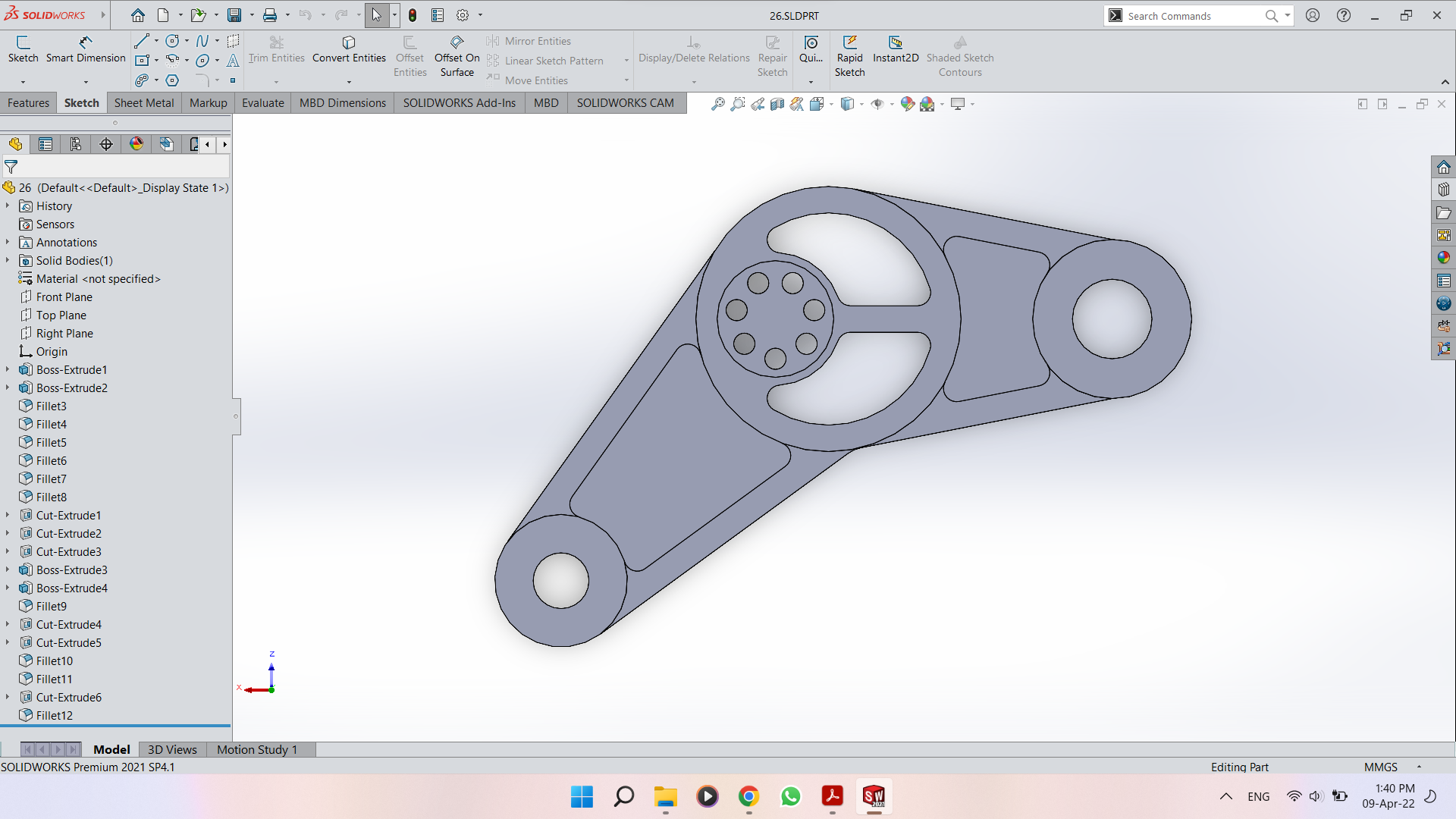Click the Rapid Sketch button

pyautogui.click(x=849, y=56)
